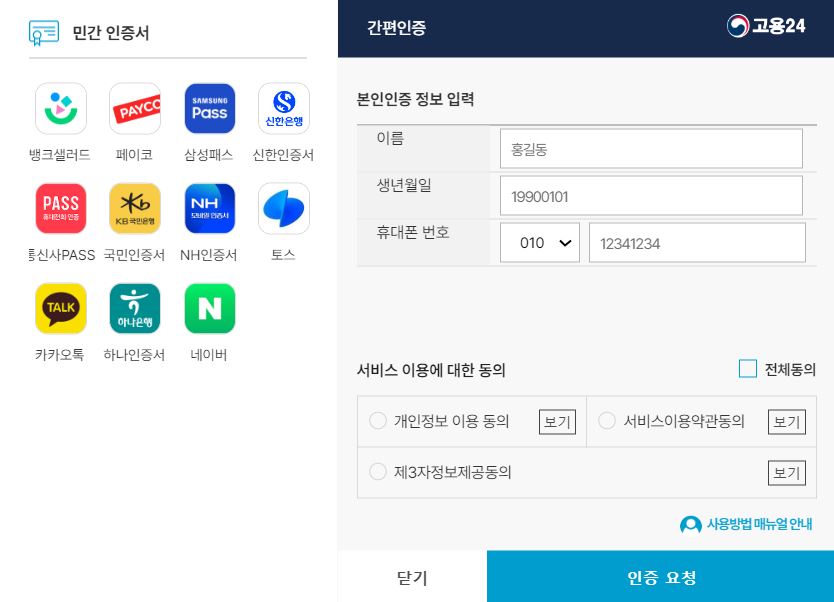The width and height of the screenshot is (834, 602).
Task: Select the Naver (네이버) authentication icon
Action: coord(210,308)
